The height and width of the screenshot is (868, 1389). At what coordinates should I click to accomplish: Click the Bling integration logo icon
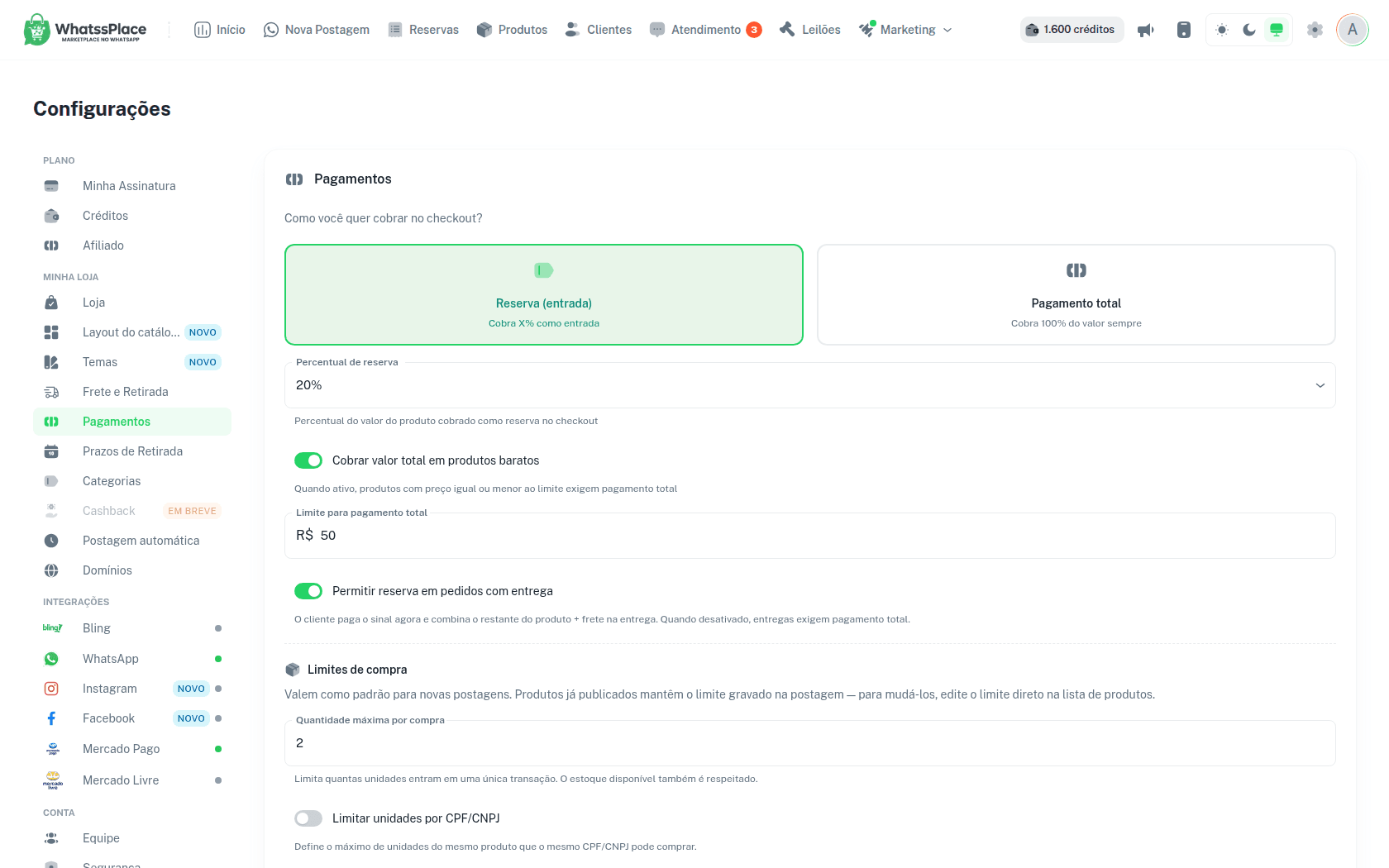(52, 628)
